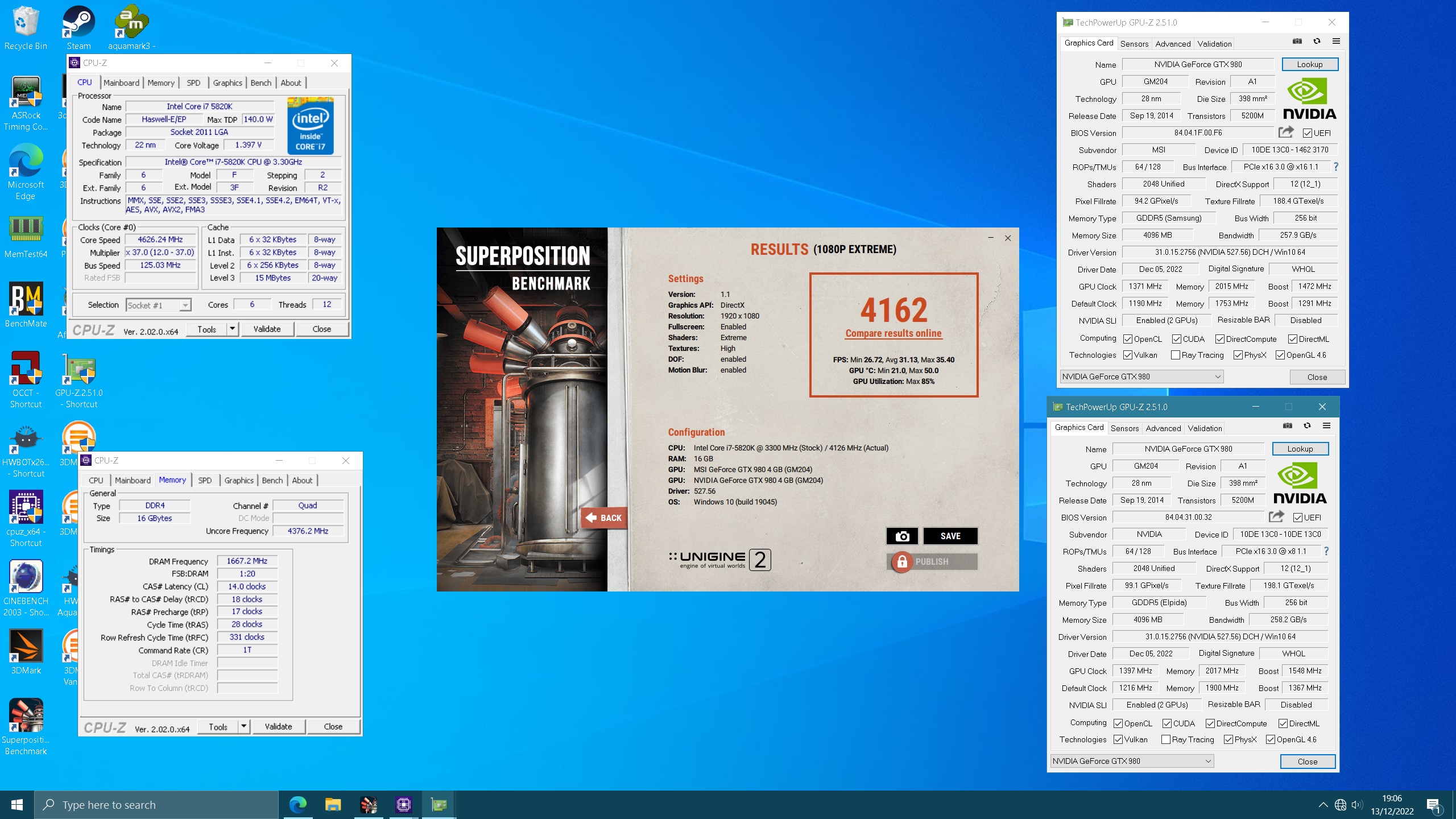This screenshot has height=819, width=1456.
Task: Toggle Ray Tracing checkbox in upper GPU-Z
Action: tap(1176, 355)
